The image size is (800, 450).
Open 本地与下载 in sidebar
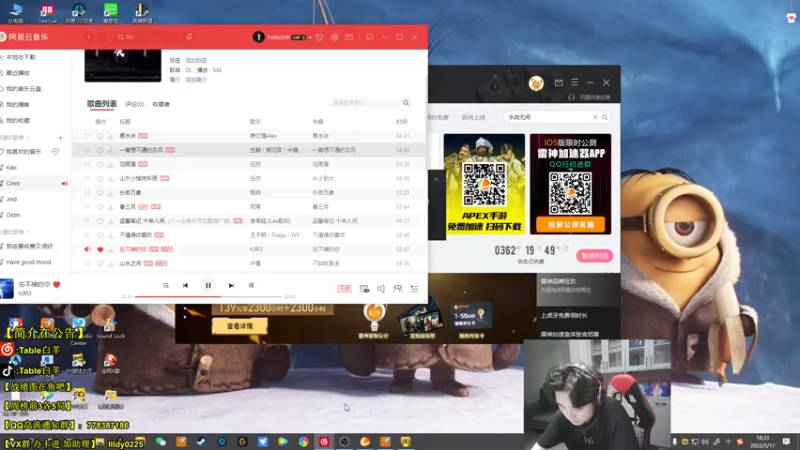pyautogui.click(x=21, y=57)
